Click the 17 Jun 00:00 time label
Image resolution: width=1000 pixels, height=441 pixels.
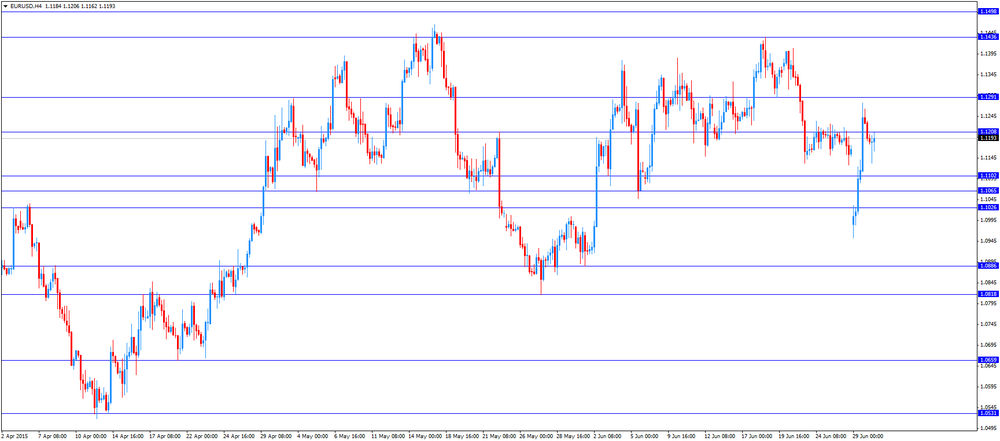tap(757, 437)
